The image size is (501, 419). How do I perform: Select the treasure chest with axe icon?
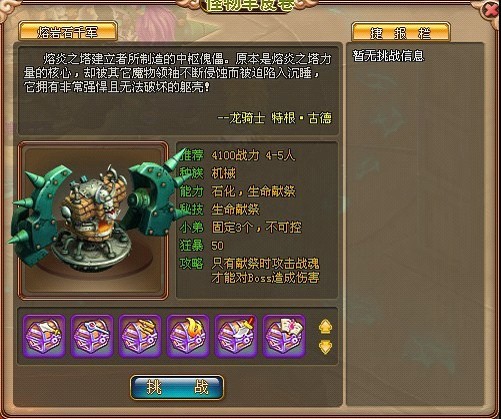(x=44, y=336)
